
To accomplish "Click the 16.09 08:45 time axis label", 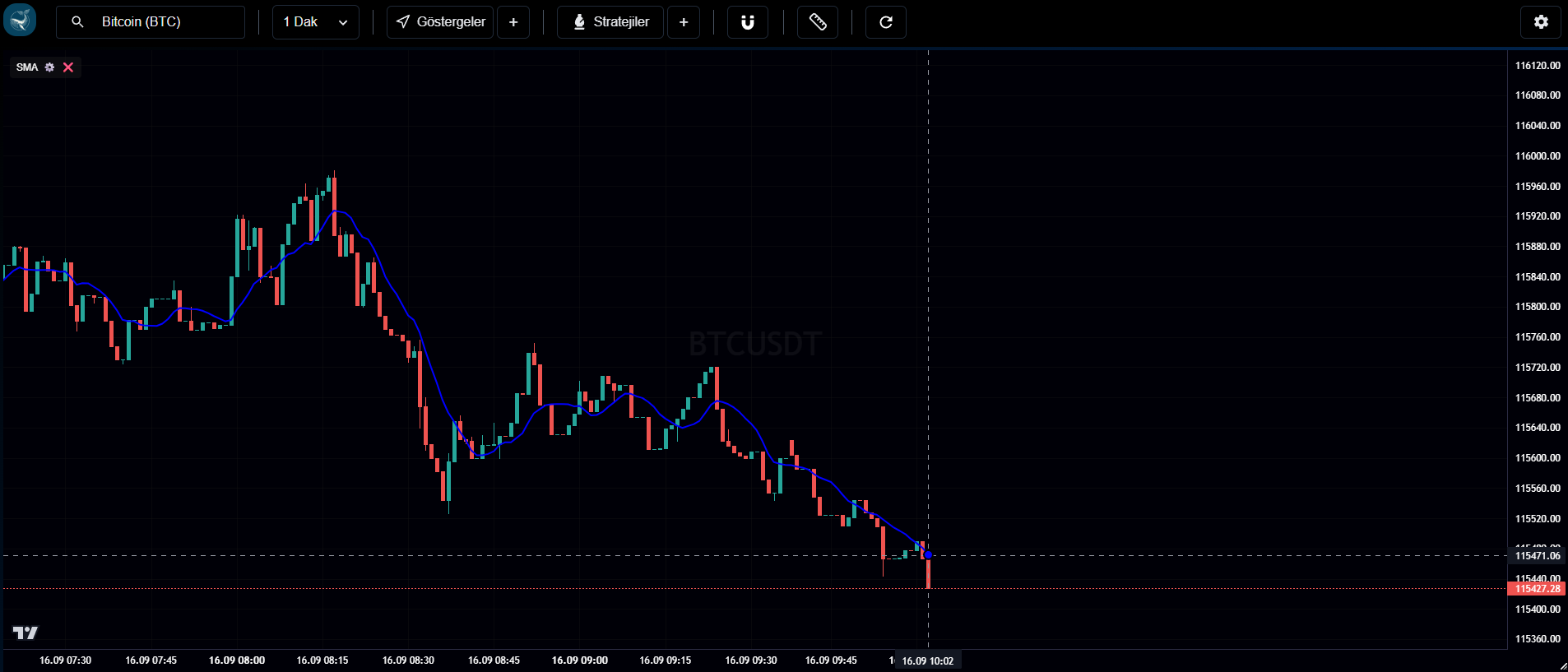I will pos(494,660).
